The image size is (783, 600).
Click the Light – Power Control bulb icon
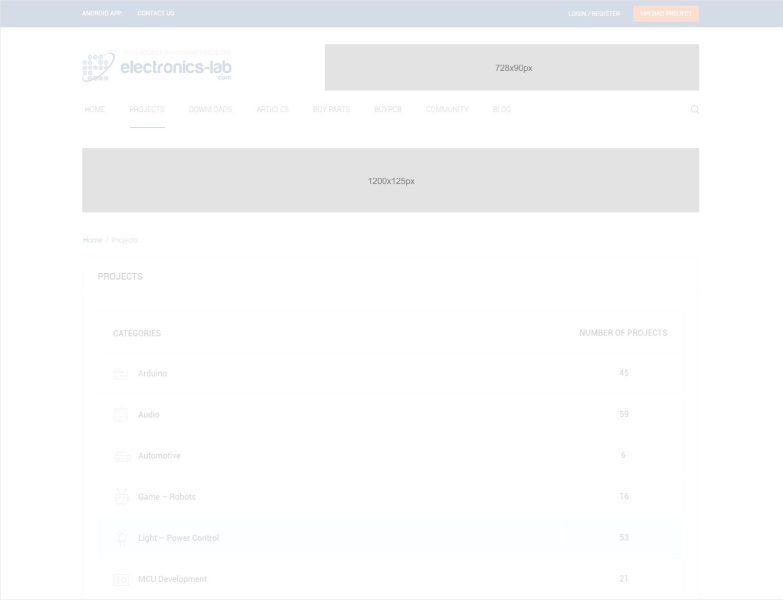(x=121, y=538)
